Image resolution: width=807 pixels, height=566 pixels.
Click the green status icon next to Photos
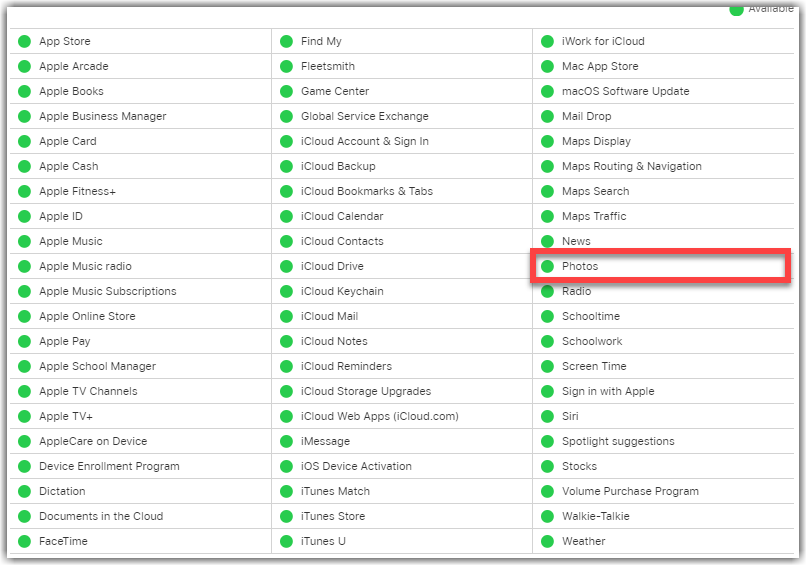[547, 267]
